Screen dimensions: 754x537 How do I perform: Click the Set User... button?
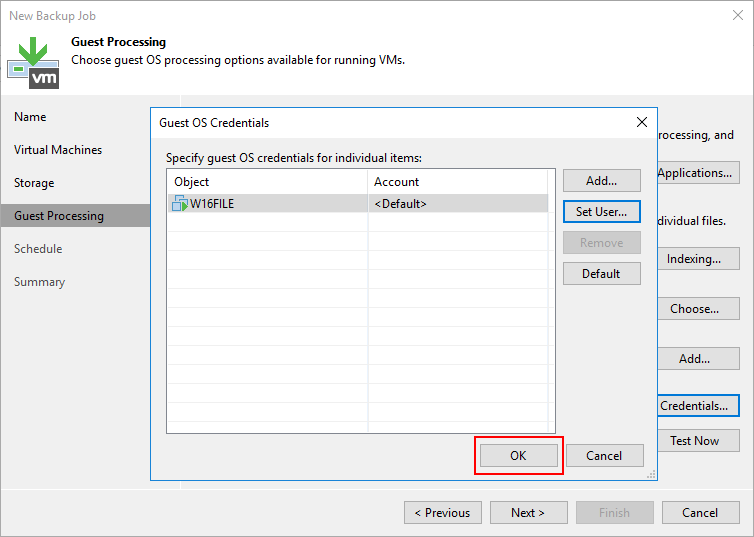tap(601, 212)
